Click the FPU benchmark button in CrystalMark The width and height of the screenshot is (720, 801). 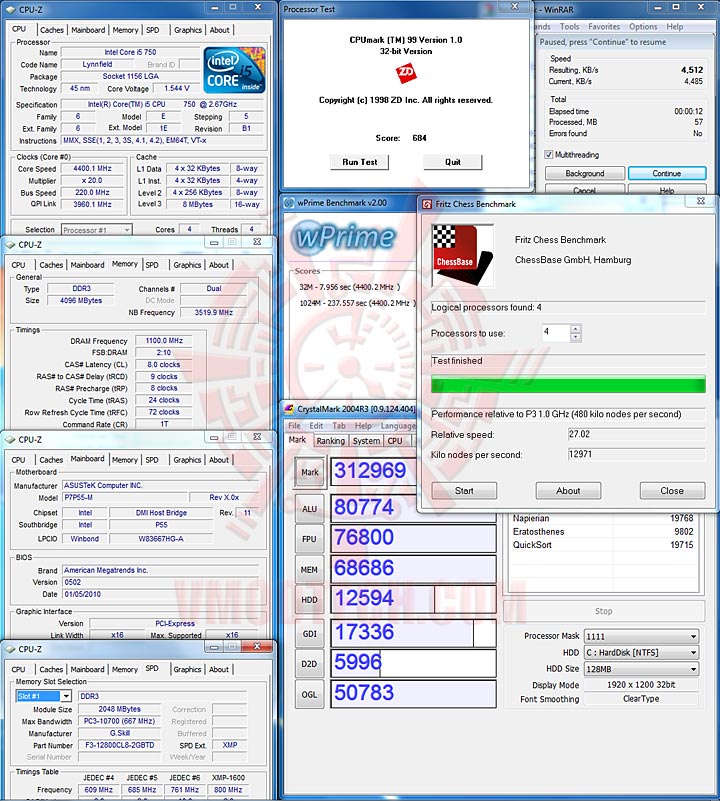coord(309,539)
